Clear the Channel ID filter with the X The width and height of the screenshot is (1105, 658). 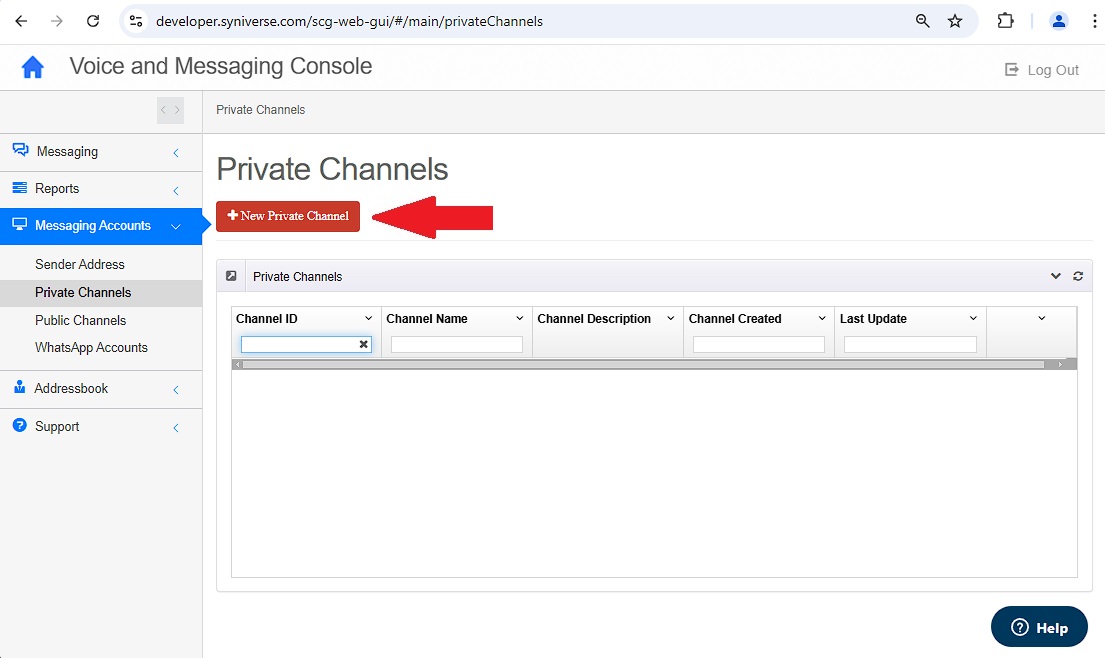tap(364, 344)
